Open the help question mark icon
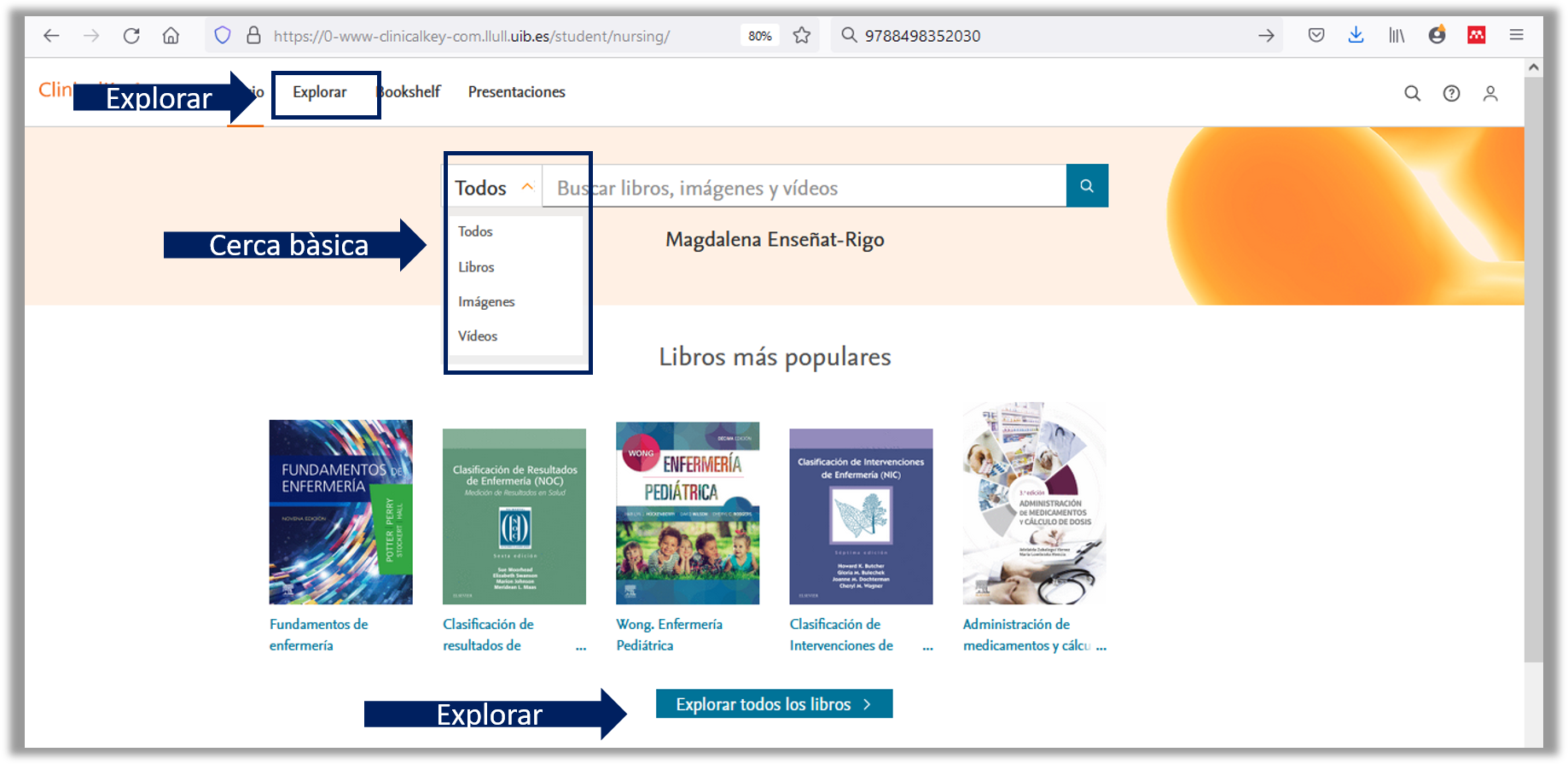1568x764 pixels. [x=1451, y=93]
